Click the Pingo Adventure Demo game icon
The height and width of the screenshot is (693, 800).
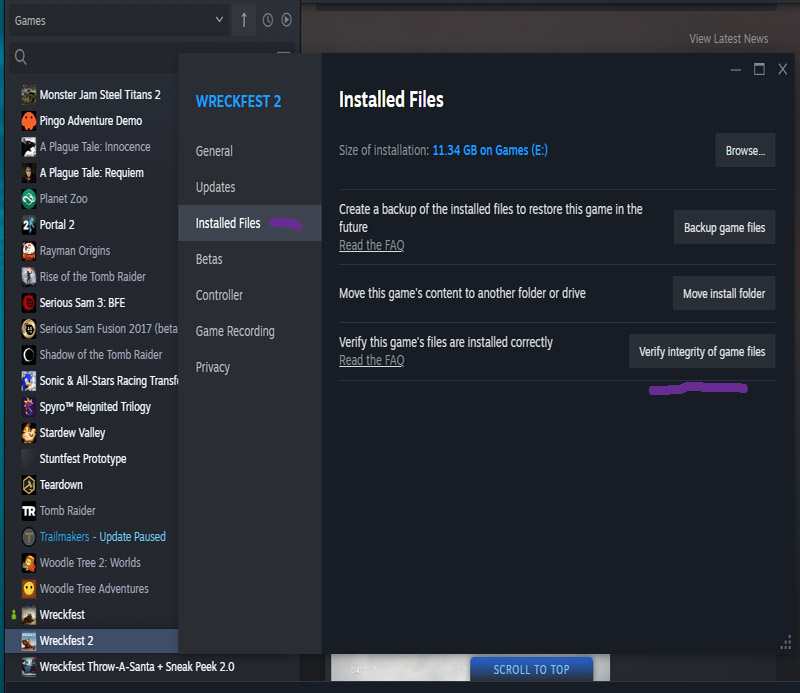pyautogui.click(x=29, y=121)
